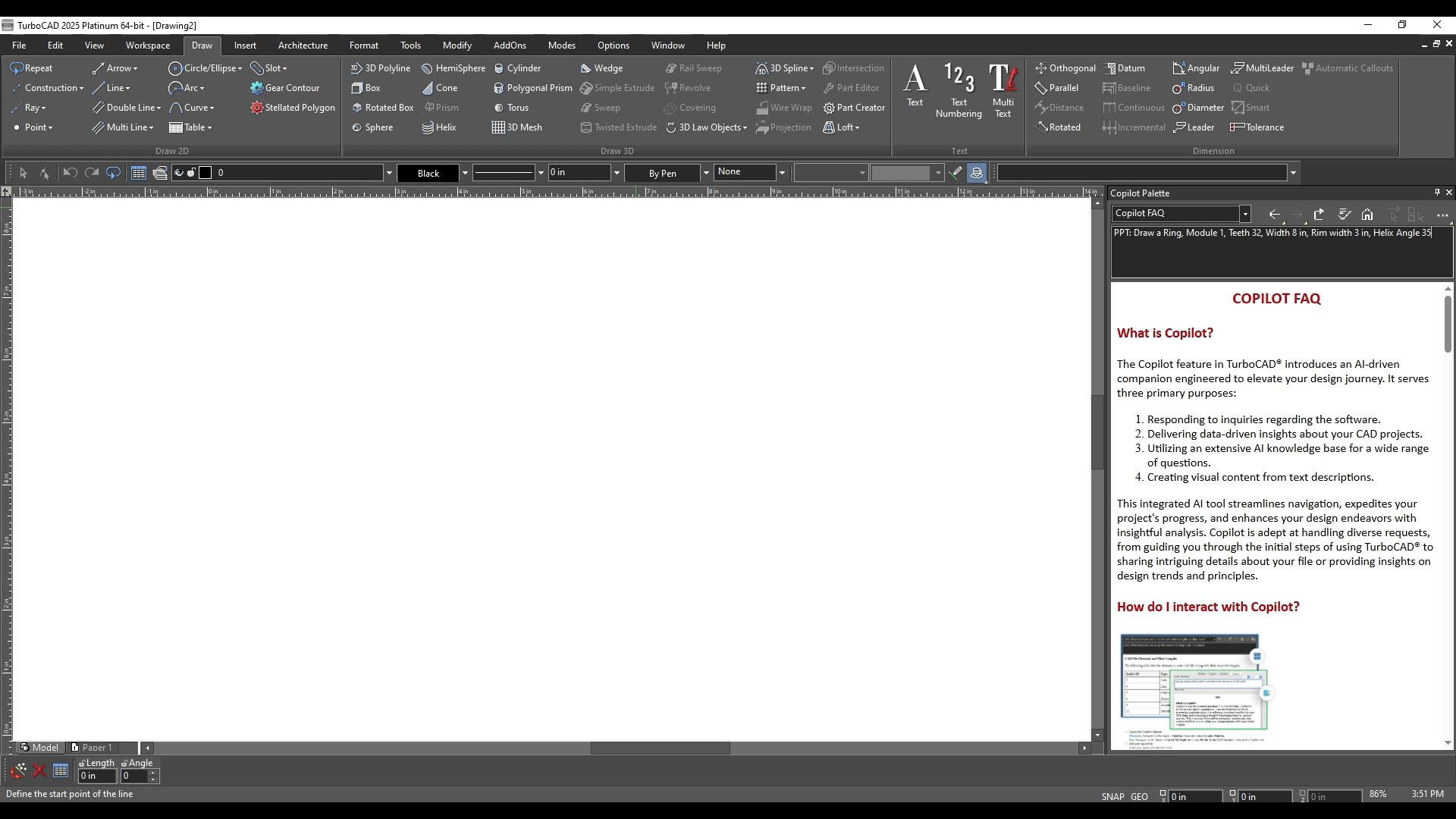The image size is (1456, 819).
Task: Click the black layer color swatch
Action: pyautogui.click(x=205, y=173)
